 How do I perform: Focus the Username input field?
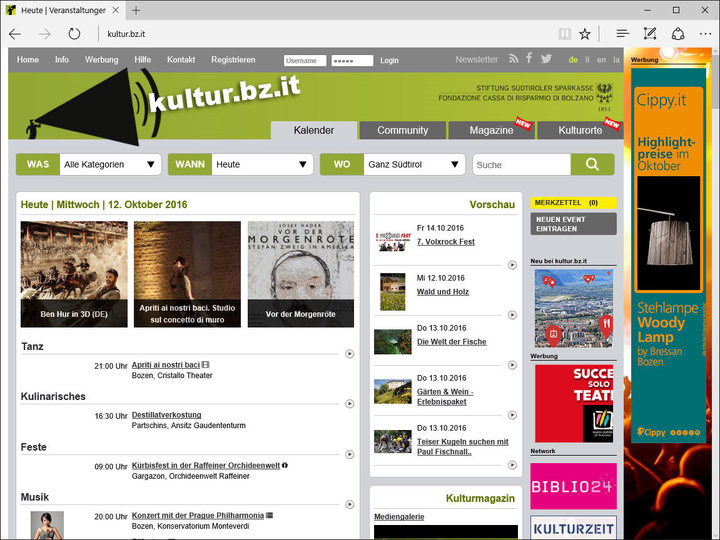(305, 61)
